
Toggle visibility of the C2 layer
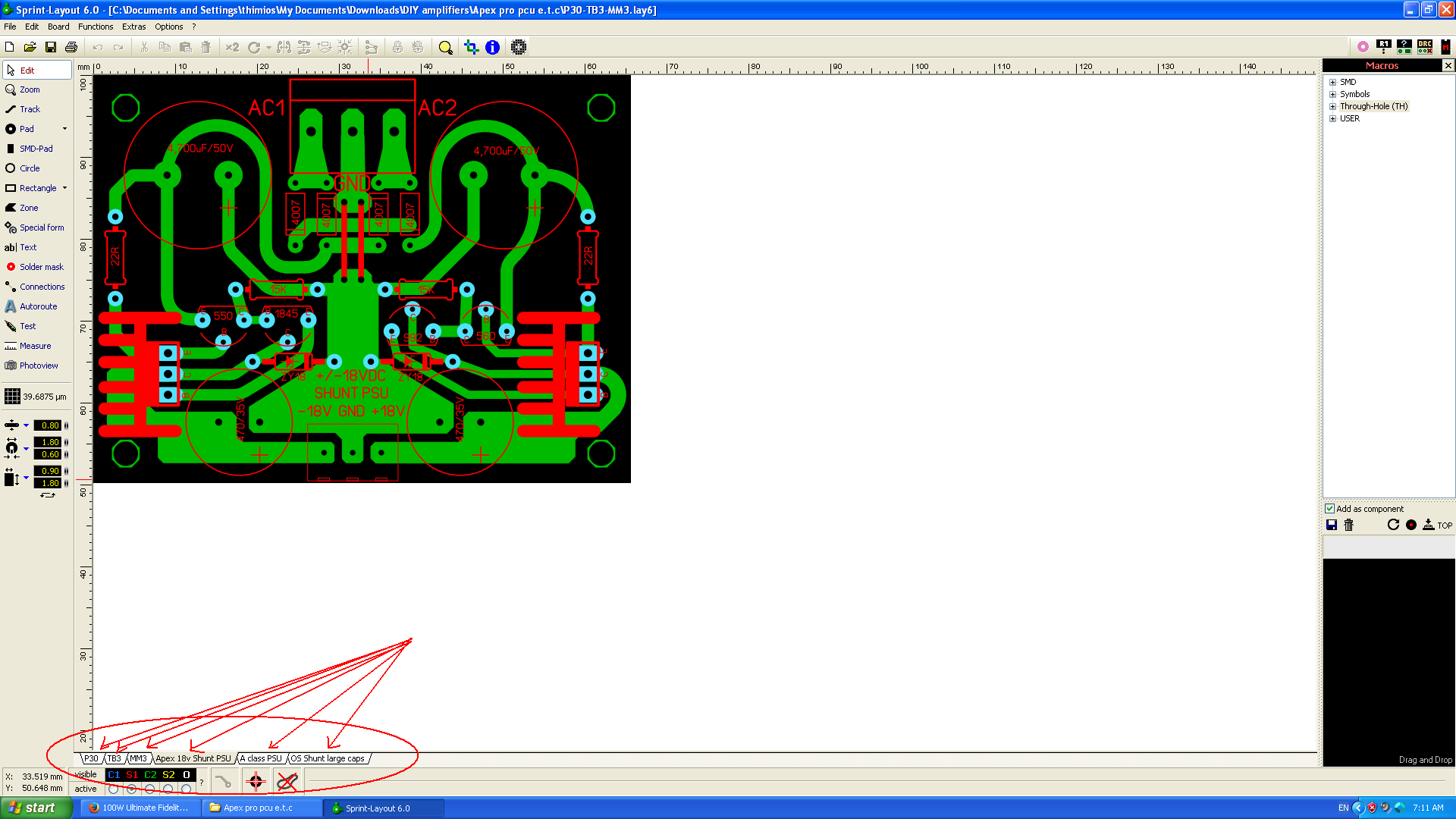coord(150,775)
